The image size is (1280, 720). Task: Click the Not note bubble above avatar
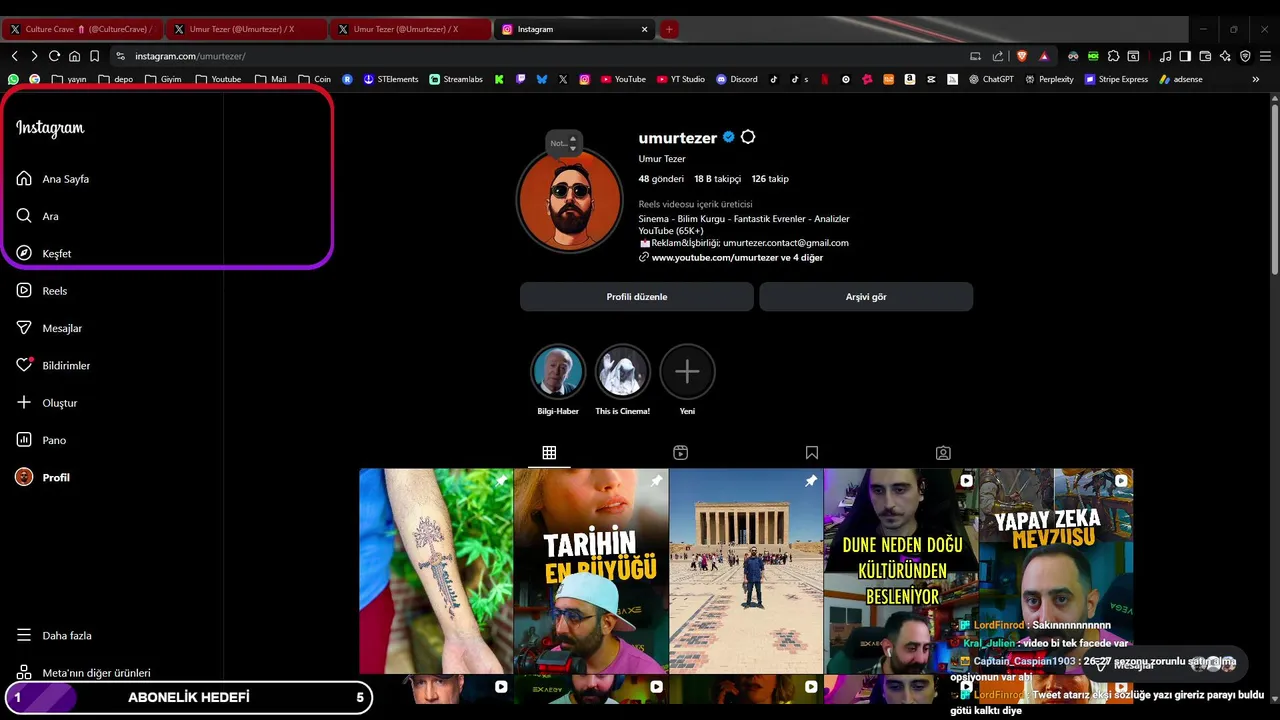[x=564, y=143]
